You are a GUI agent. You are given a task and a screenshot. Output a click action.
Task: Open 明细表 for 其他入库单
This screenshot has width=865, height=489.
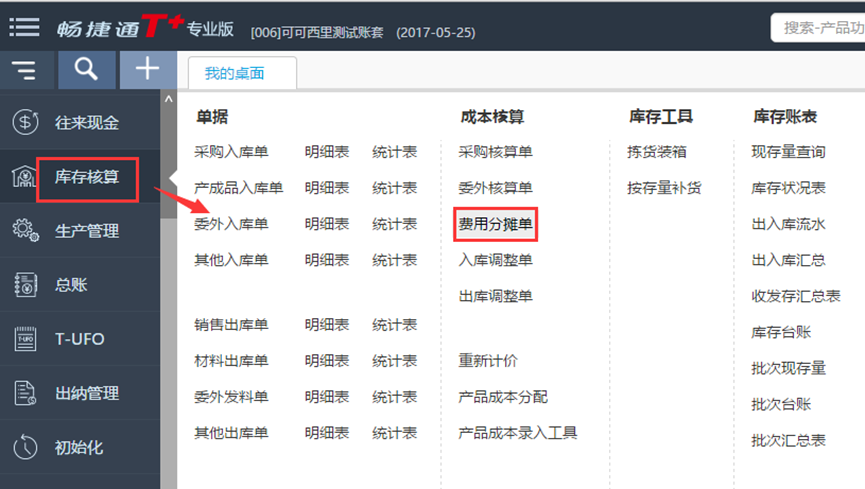327,260
